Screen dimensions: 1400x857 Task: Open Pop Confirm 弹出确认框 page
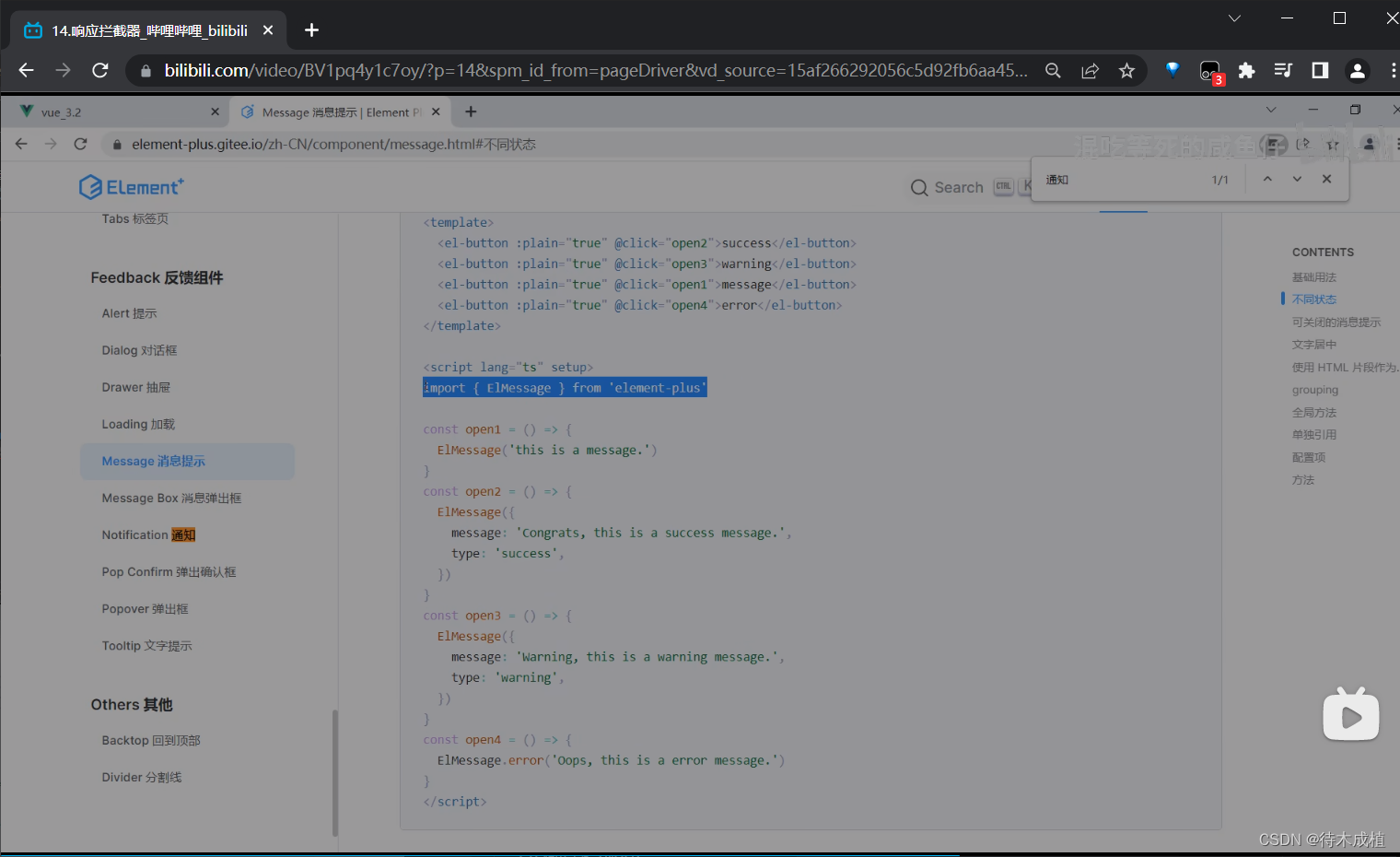pyautogui.click(x=169, y=571)
